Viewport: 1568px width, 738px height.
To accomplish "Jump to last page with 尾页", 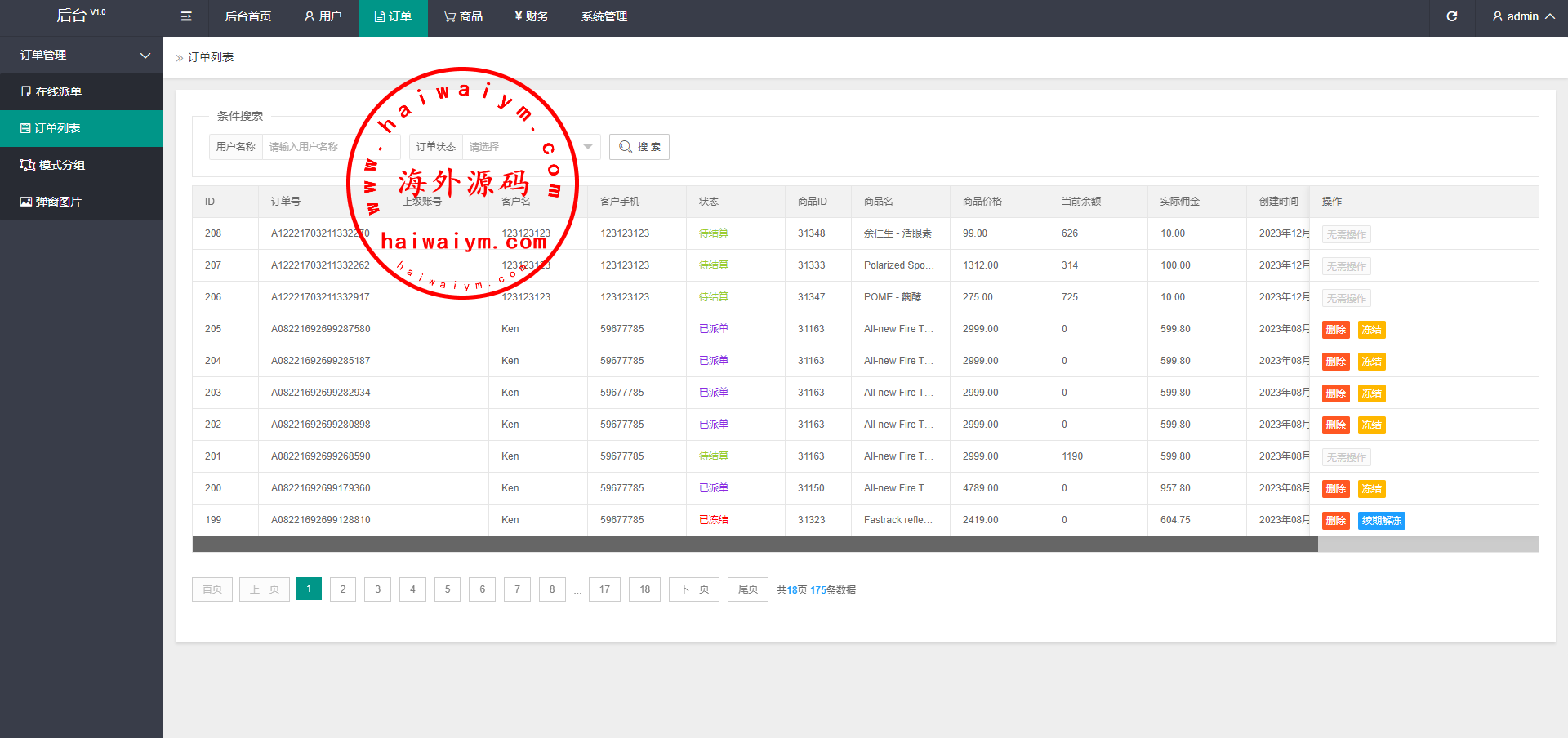I will pos(747,589).
